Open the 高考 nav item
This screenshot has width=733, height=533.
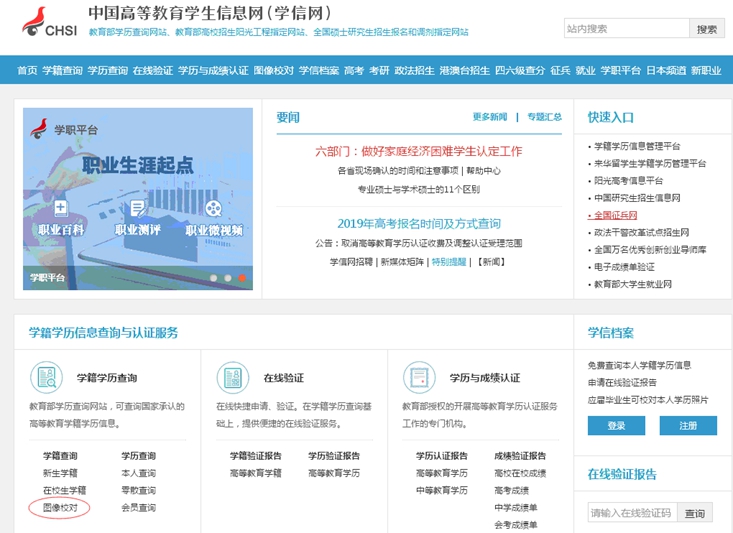tap(354, 71)
